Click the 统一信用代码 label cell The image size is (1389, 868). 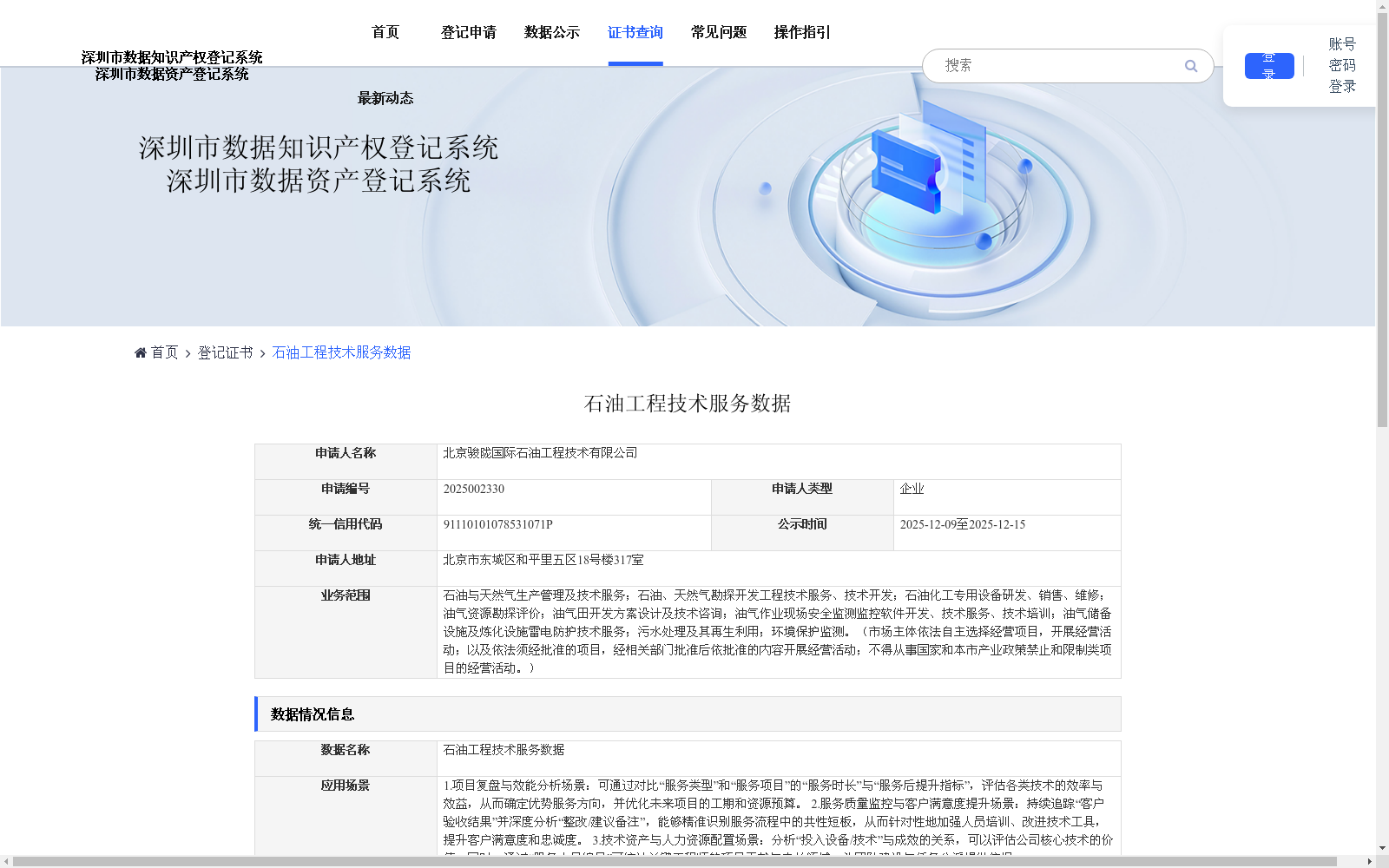(346, 533)
